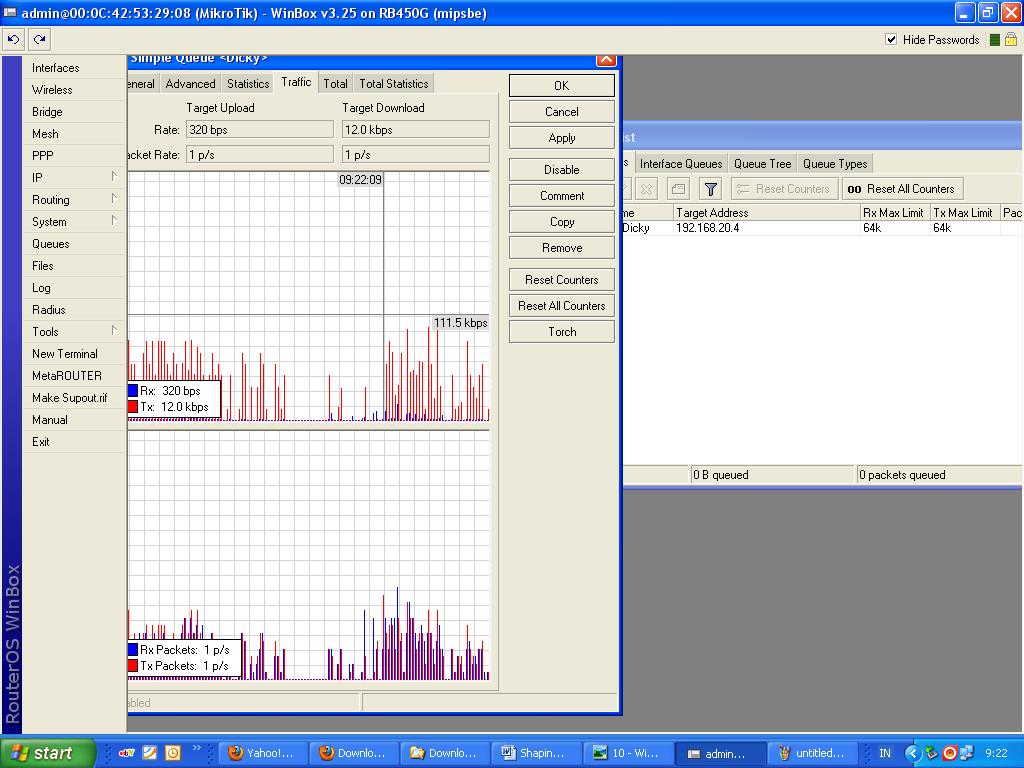Screen dimensions: 1024x768
Task: Expand the IP submenu
Action: (x=73, y=178)
